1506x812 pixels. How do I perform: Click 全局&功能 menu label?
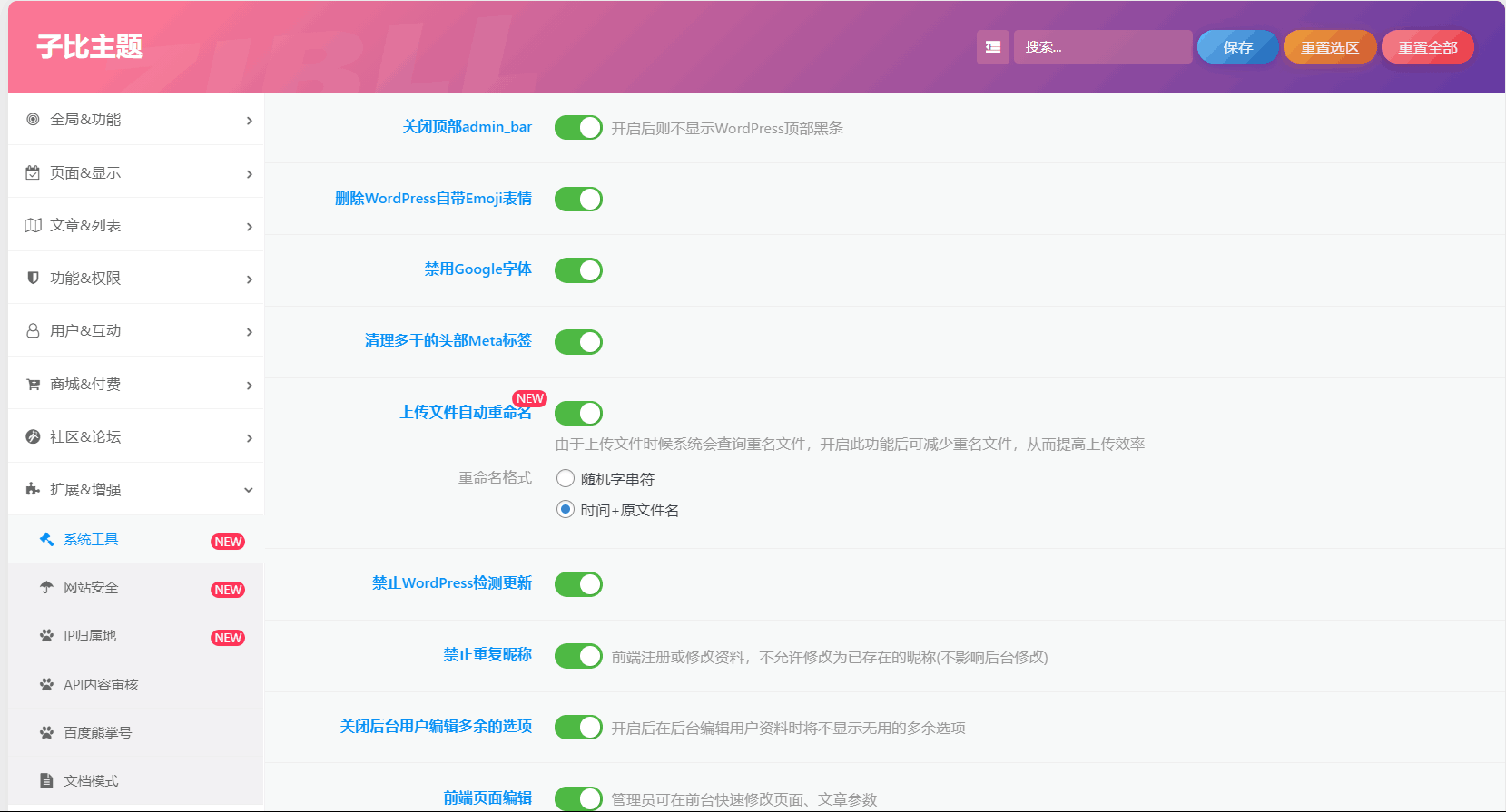(85, 119)
